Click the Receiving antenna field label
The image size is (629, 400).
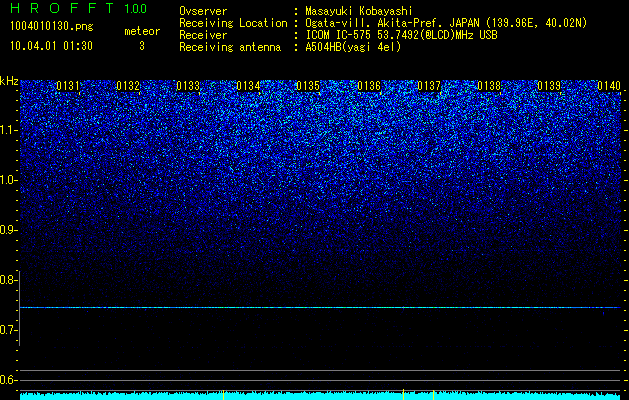point(230,47)
